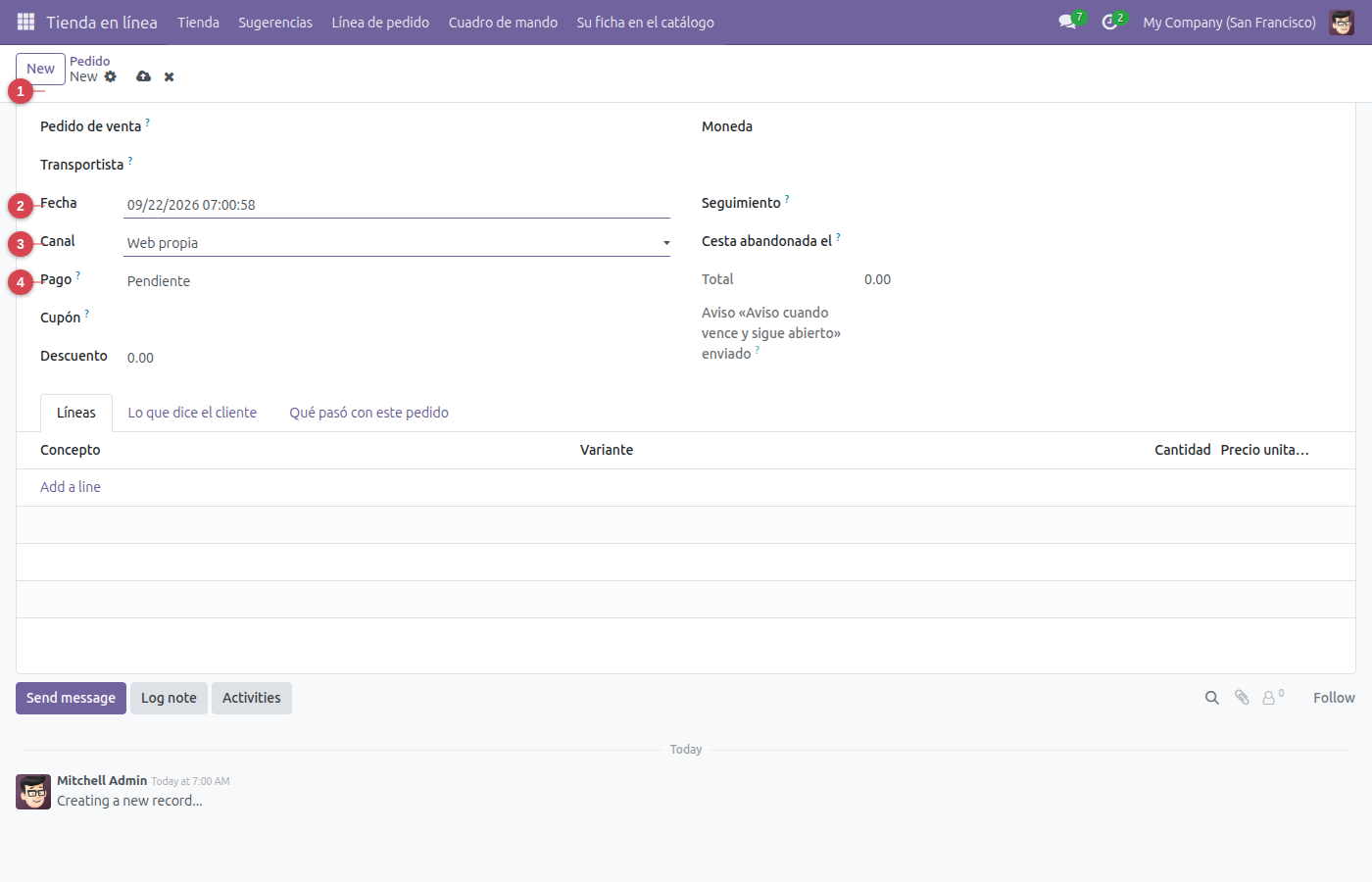Open the Cuadro de mando menu
Viewport: 1372px width, 882px height.
(x=503, y=22)
